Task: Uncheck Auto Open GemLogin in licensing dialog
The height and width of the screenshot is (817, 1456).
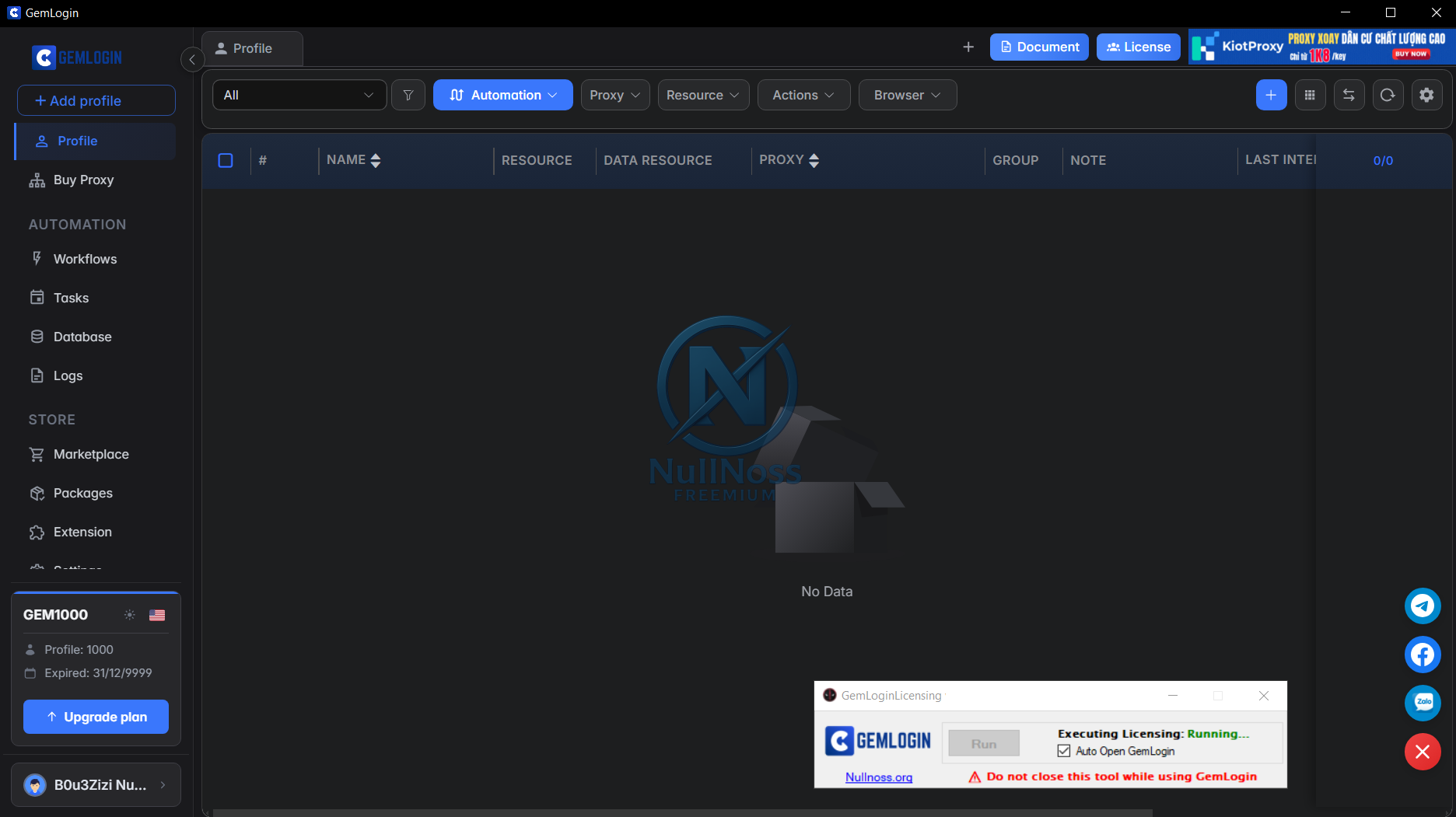Action: pos(1064,751)
